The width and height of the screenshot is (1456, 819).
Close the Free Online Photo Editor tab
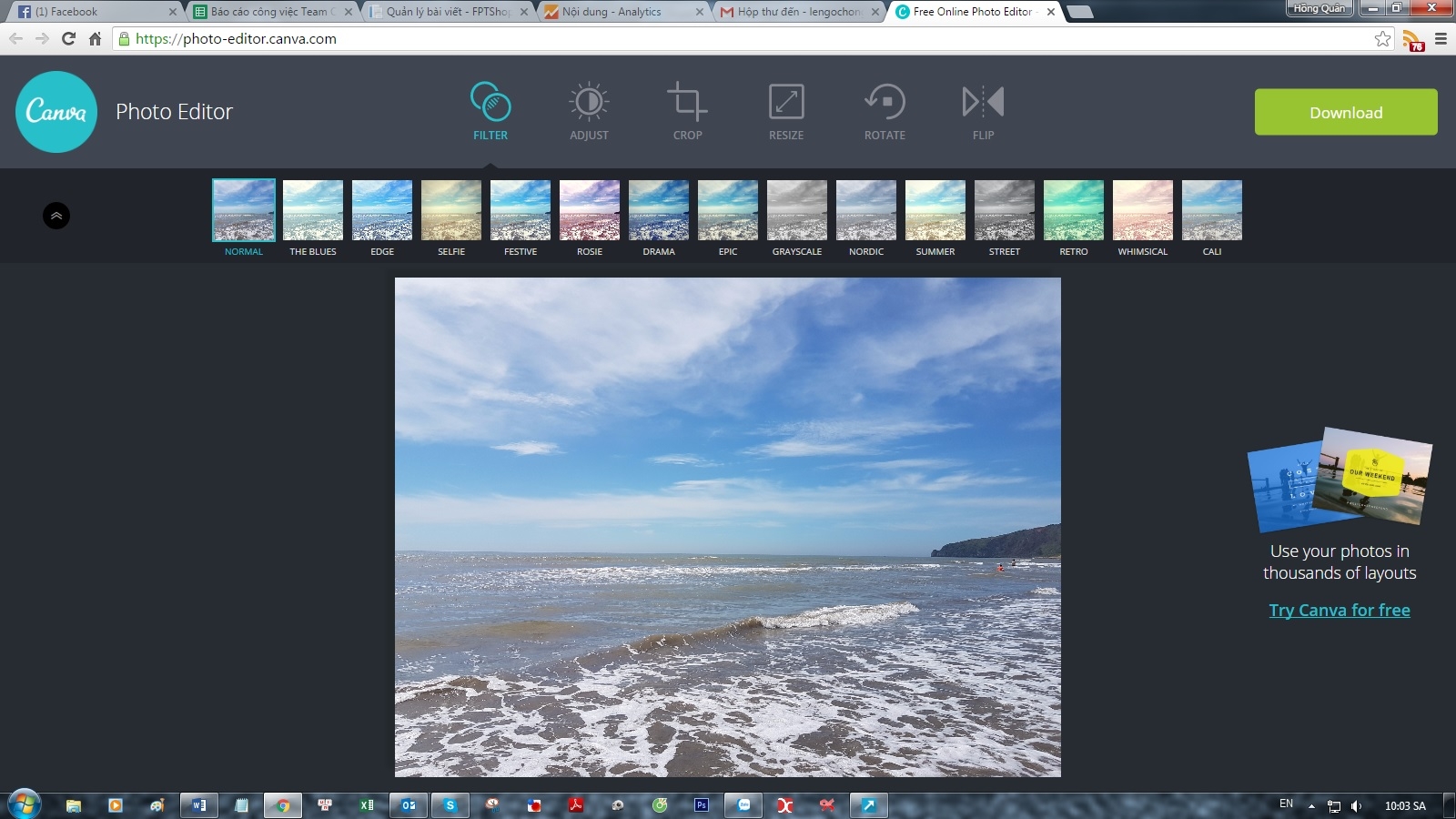1051,12
